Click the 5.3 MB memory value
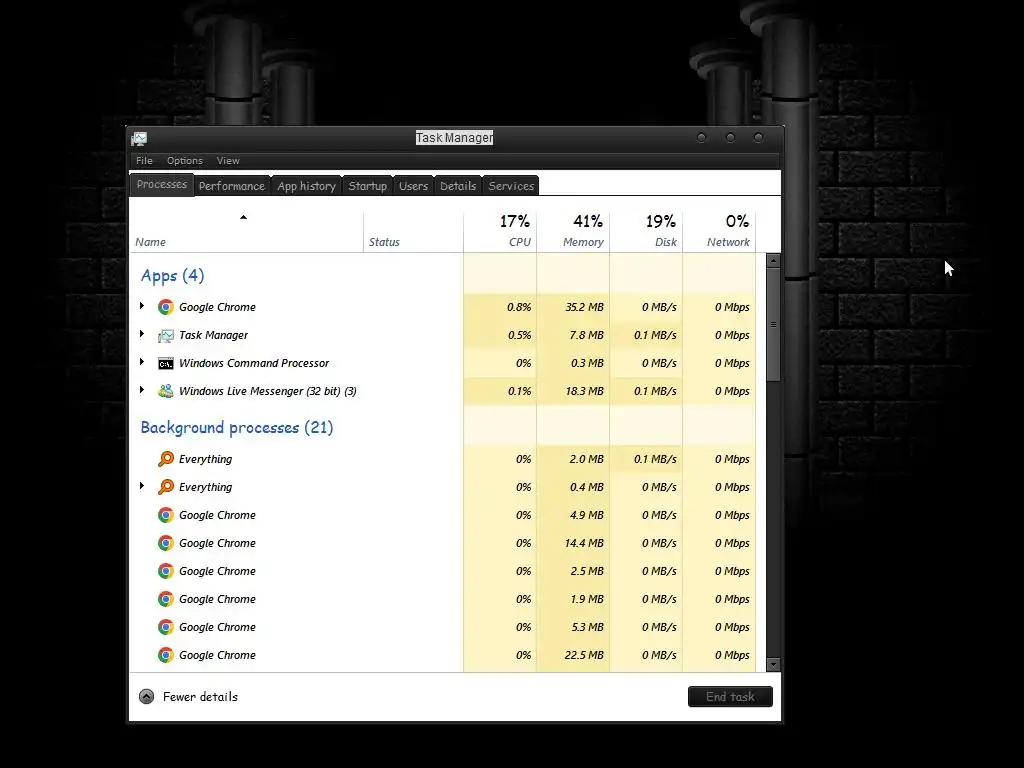This screenshot has width=1024, height=768. click(x=587, y=627)
